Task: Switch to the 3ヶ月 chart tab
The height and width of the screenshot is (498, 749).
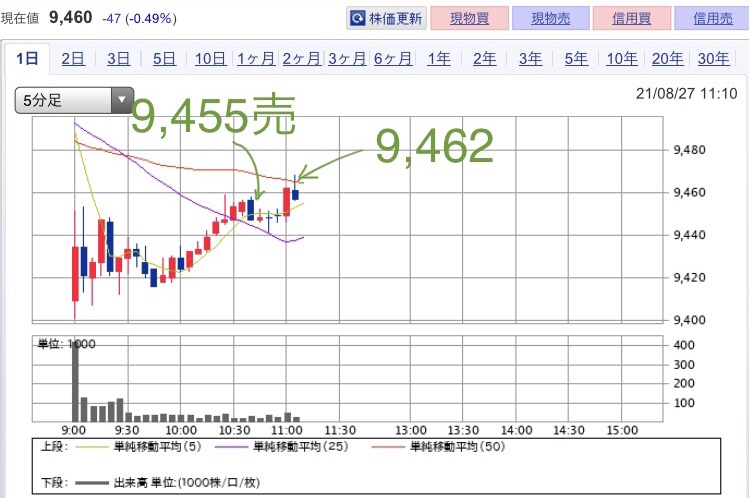Action: click(347, 59)
